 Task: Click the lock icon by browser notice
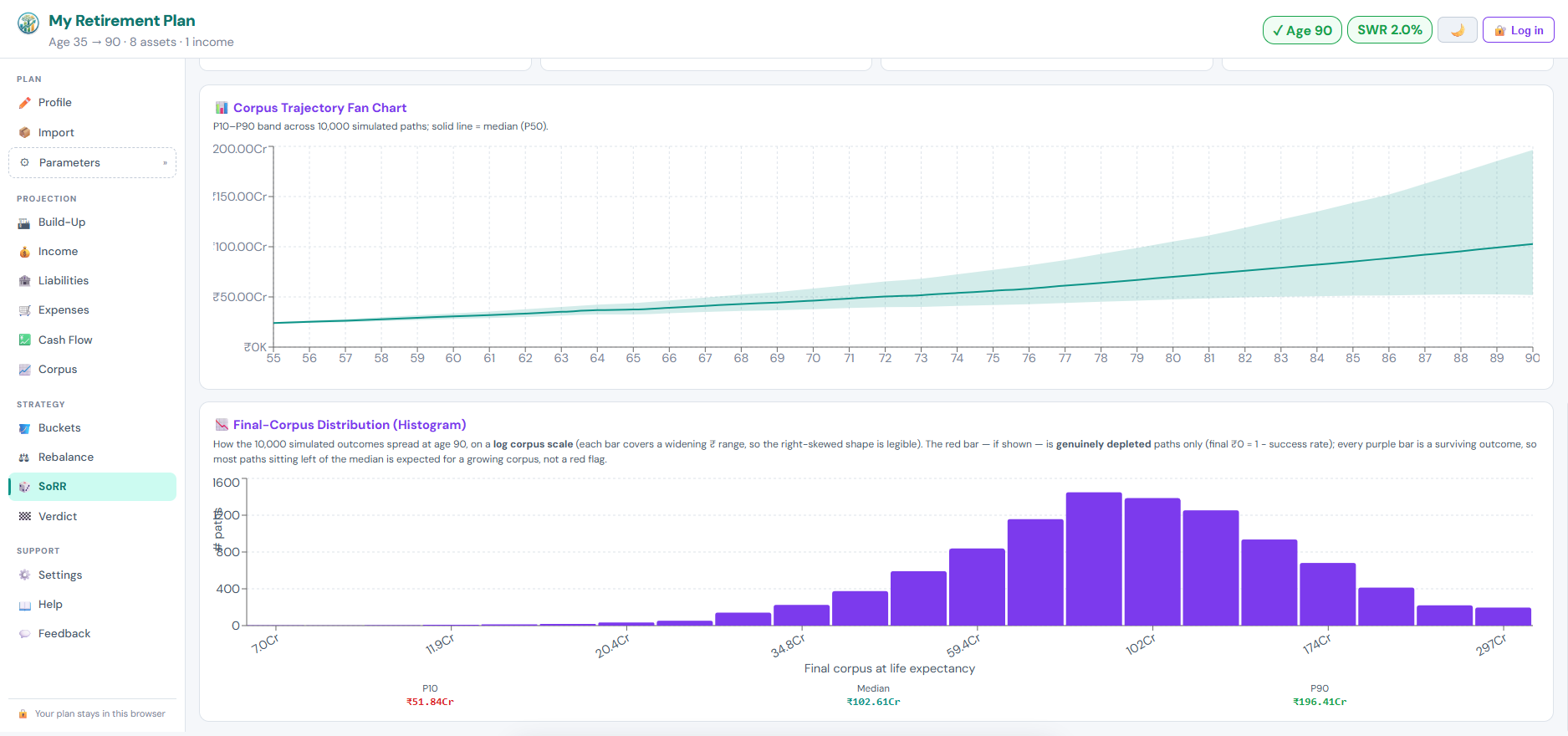tap(23, 714)
